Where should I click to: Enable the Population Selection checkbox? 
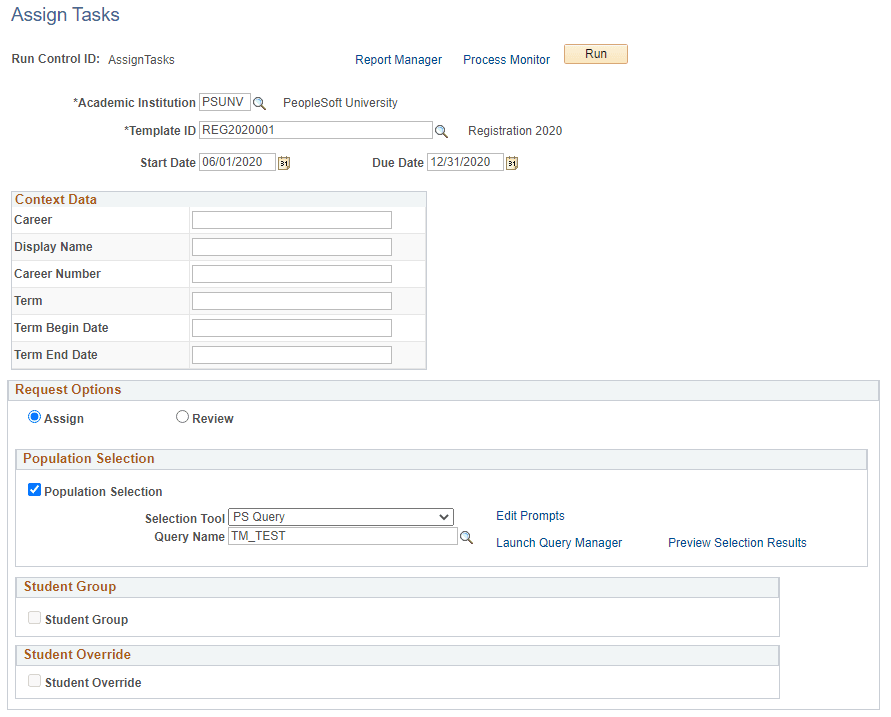tap(34, 489)
